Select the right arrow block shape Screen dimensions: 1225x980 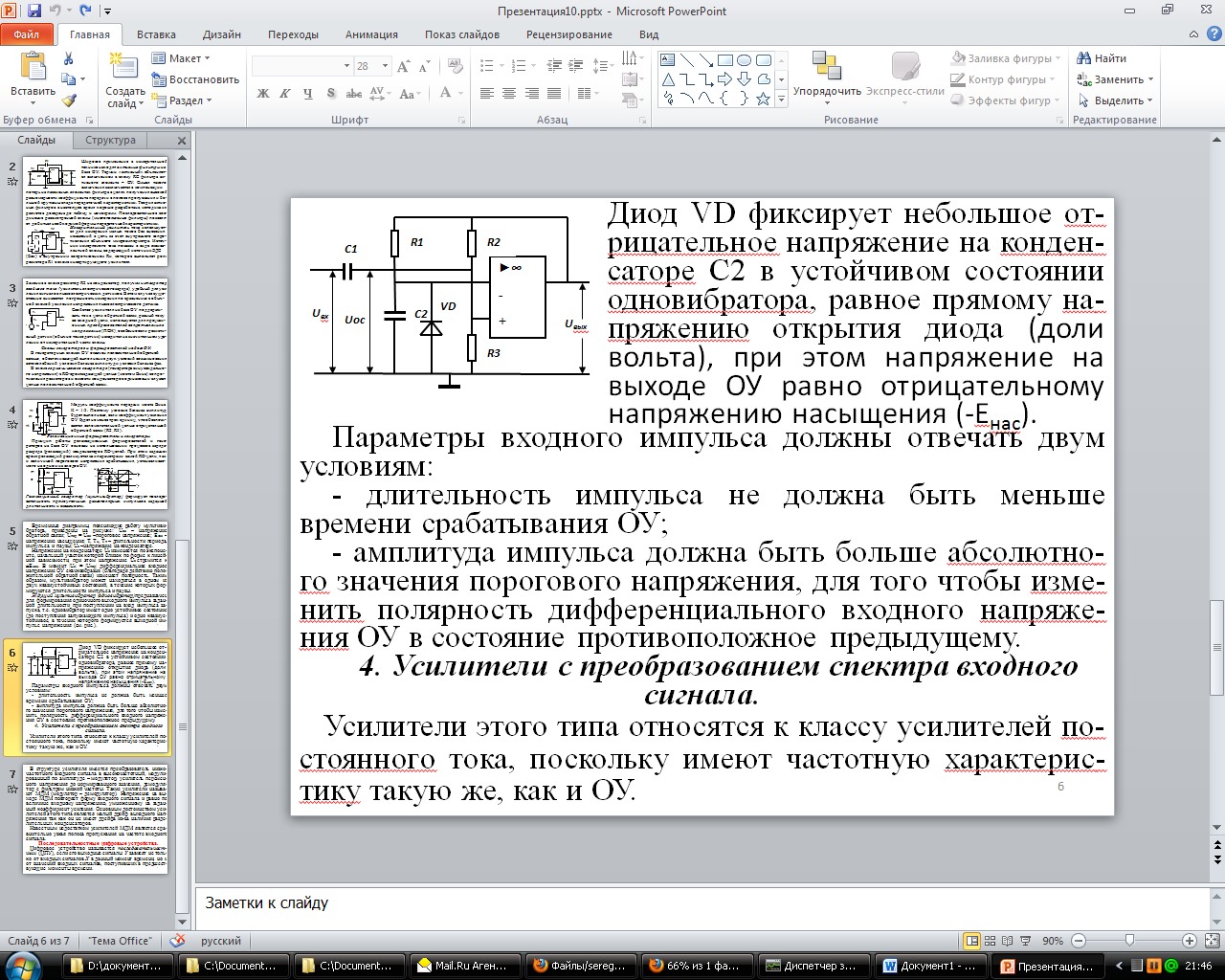point(724,79)
